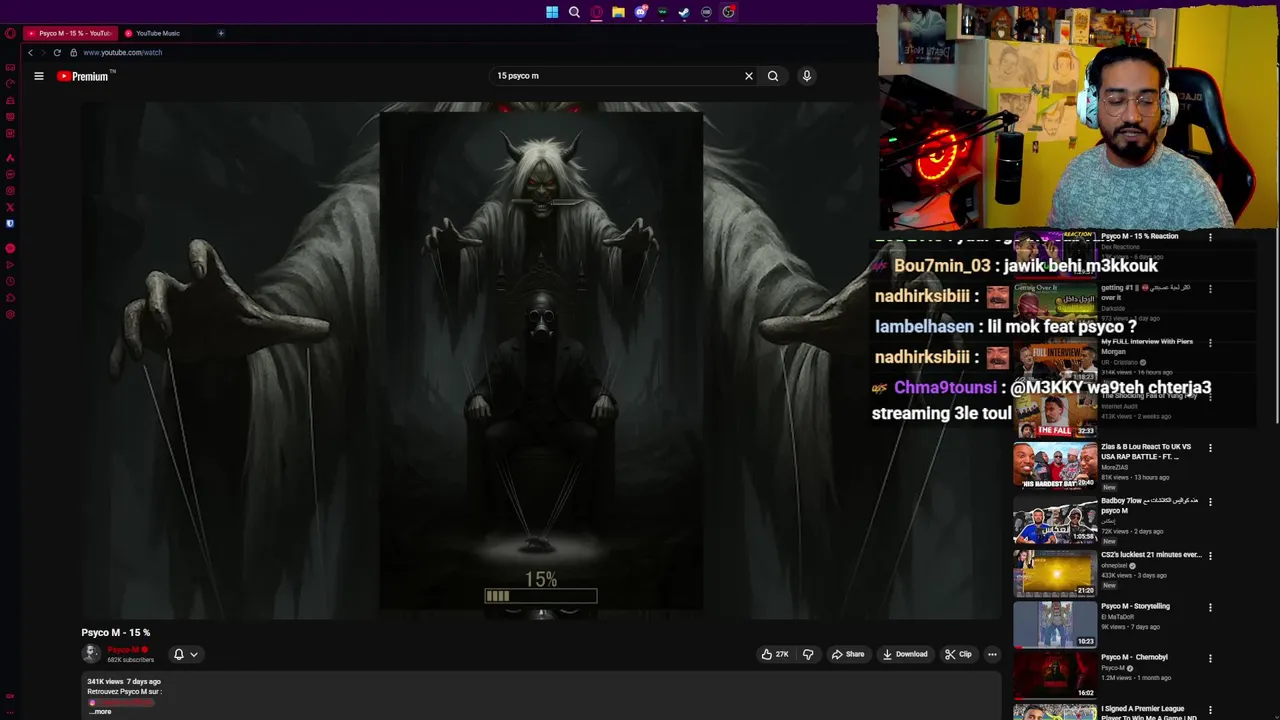Open 'Psyco M - Chernobyl' title link
The image size is (1280, 720).
[x=1134, y=657]
